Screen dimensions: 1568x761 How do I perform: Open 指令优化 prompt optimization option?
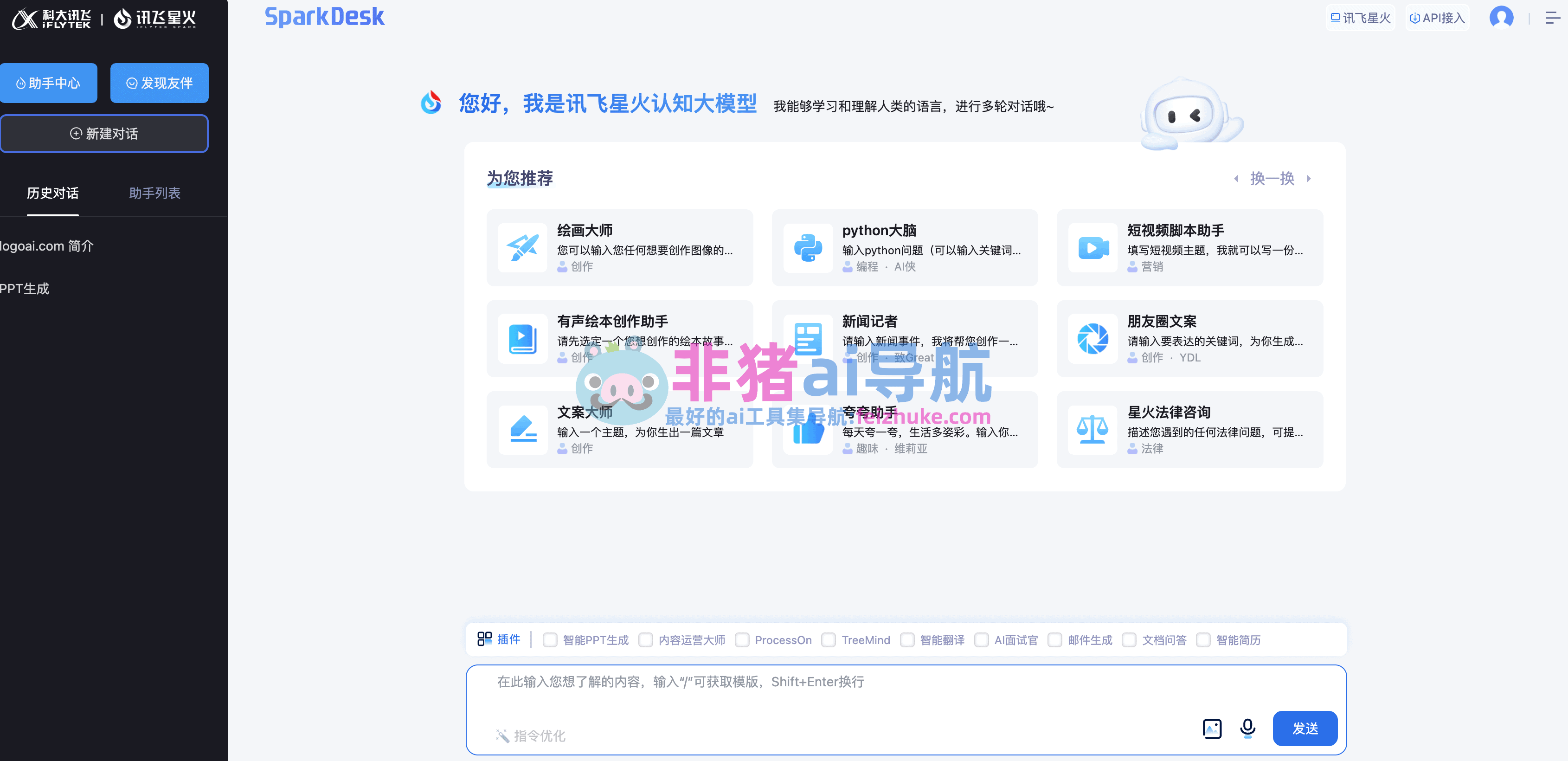531,736
